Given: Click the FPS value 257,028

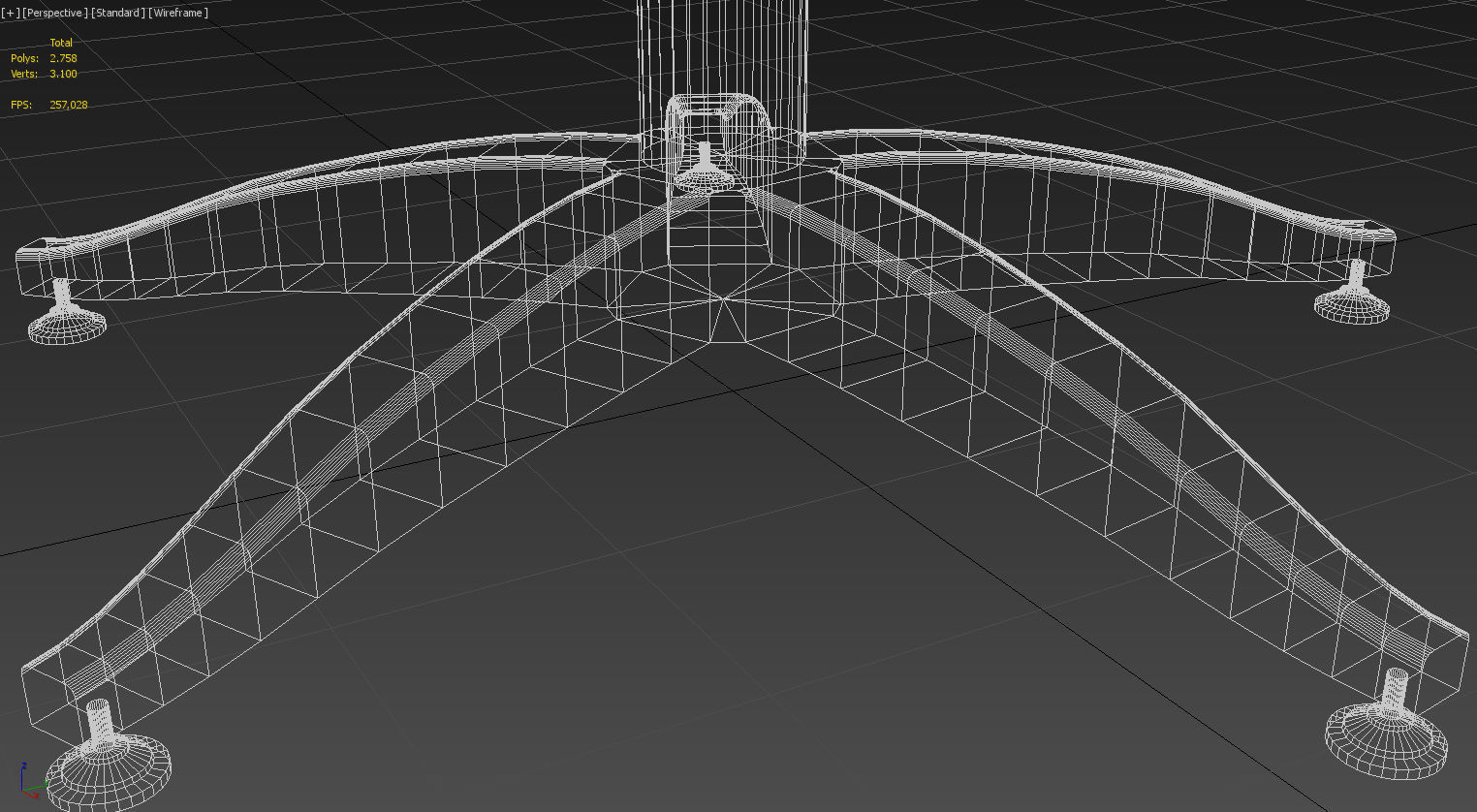Looking at the screenshot, I should [x=68, y=105].
